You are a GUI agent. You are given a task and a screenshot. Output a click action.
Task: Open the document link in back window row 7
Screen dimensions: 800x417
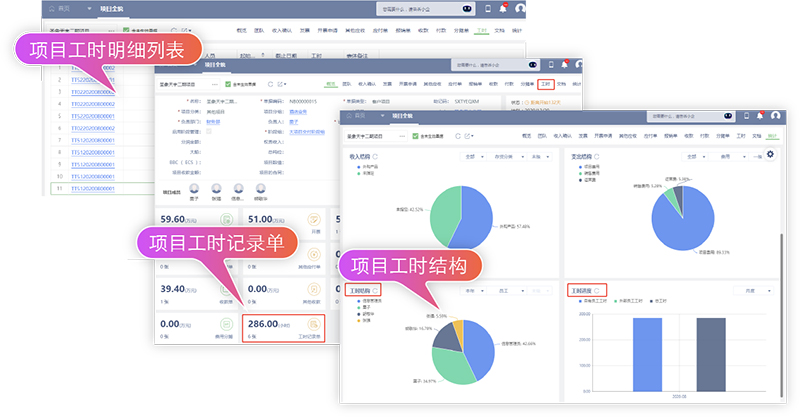coord(93,140)
